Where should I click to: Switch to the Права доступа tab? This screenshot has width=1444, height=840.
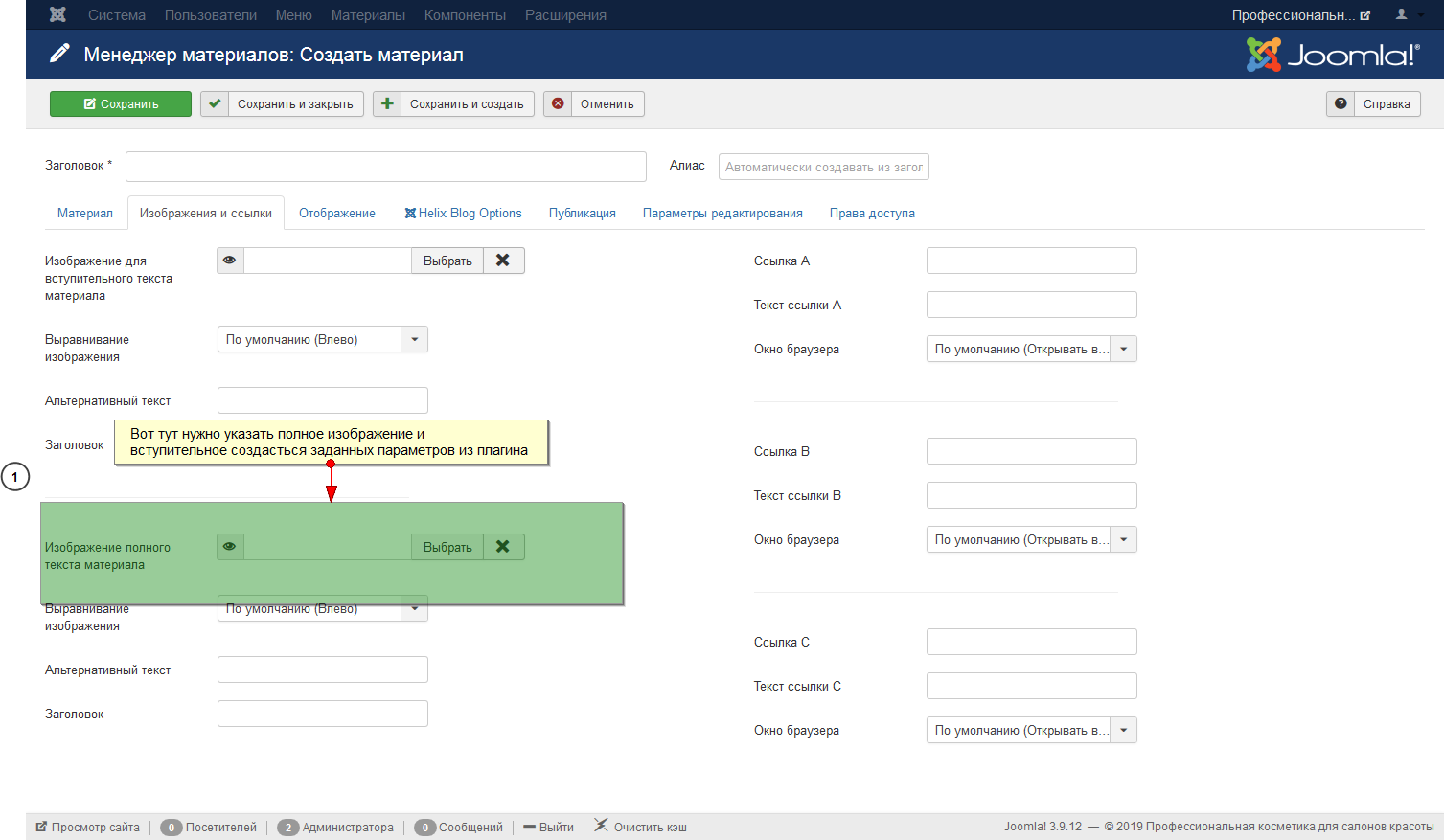[x=872, y=214]
